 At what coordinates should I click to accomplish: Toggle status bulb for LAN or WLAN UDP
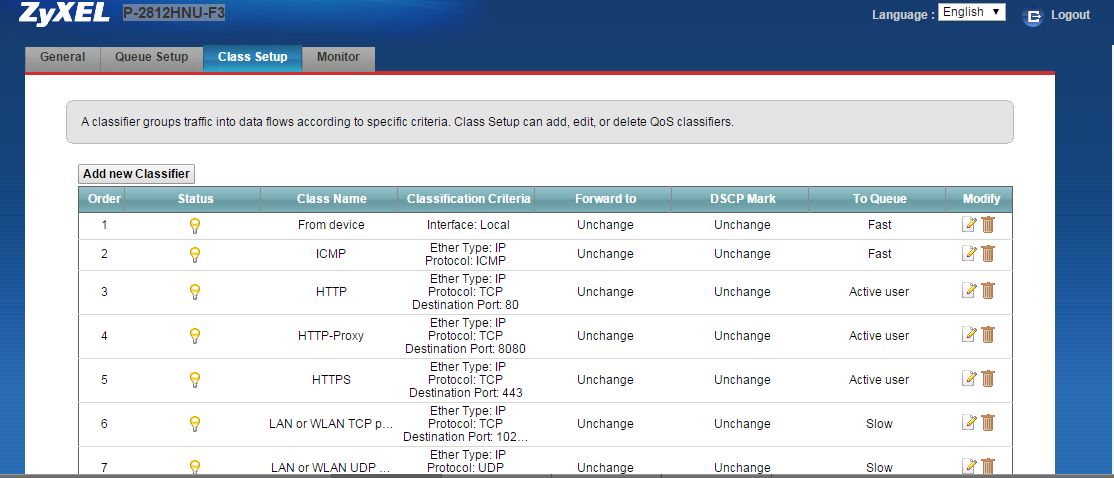[195, 467]
